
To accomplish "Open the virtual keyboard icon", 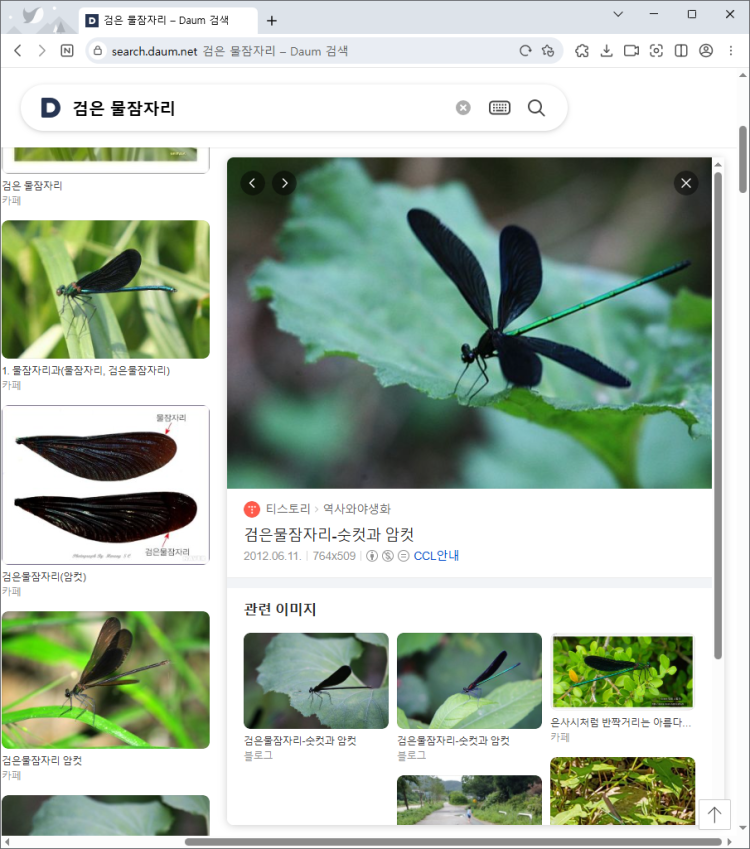I will point(499,108).
